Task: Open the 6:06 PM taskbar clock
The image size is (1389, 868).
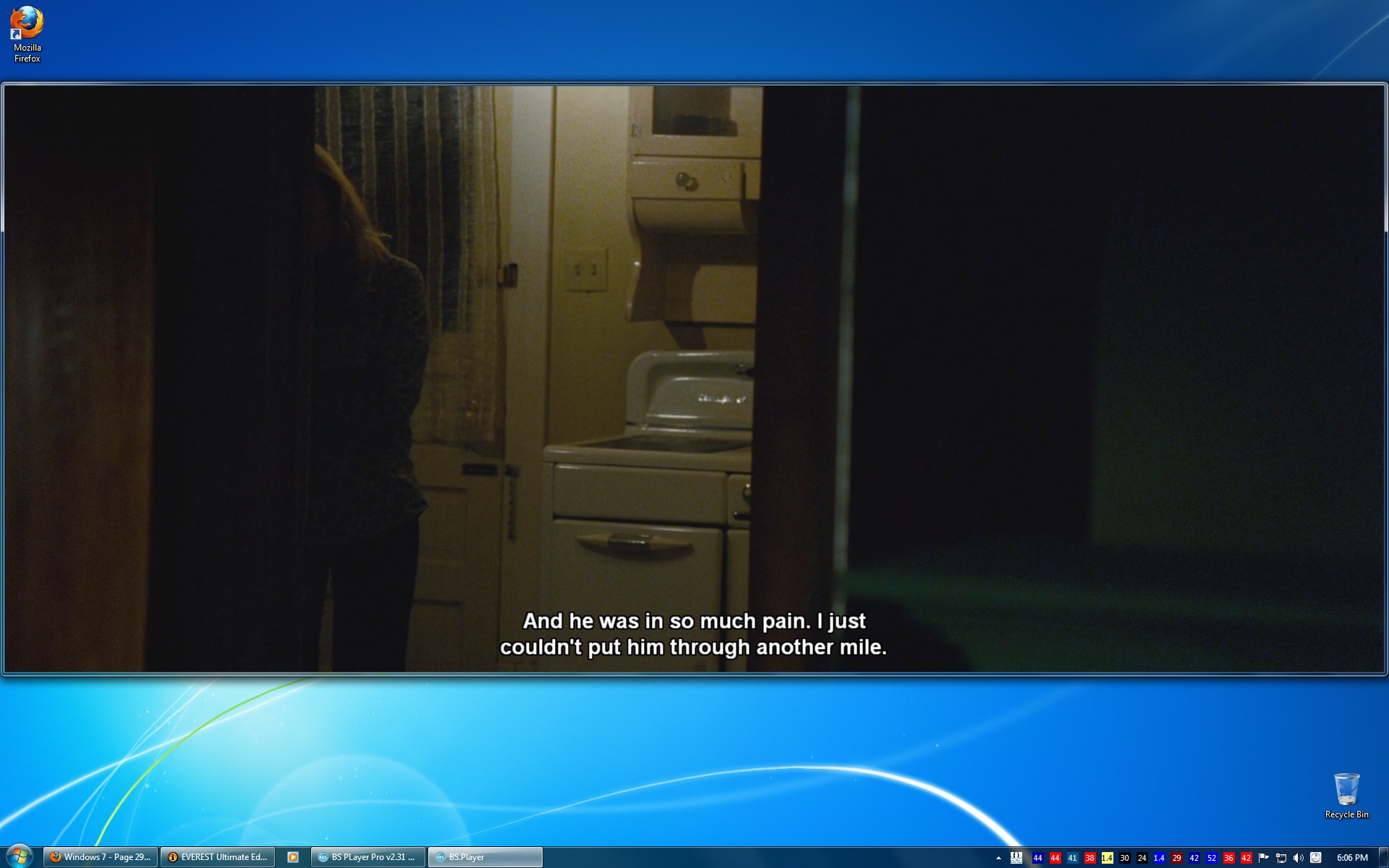Action: (1352, 858)
